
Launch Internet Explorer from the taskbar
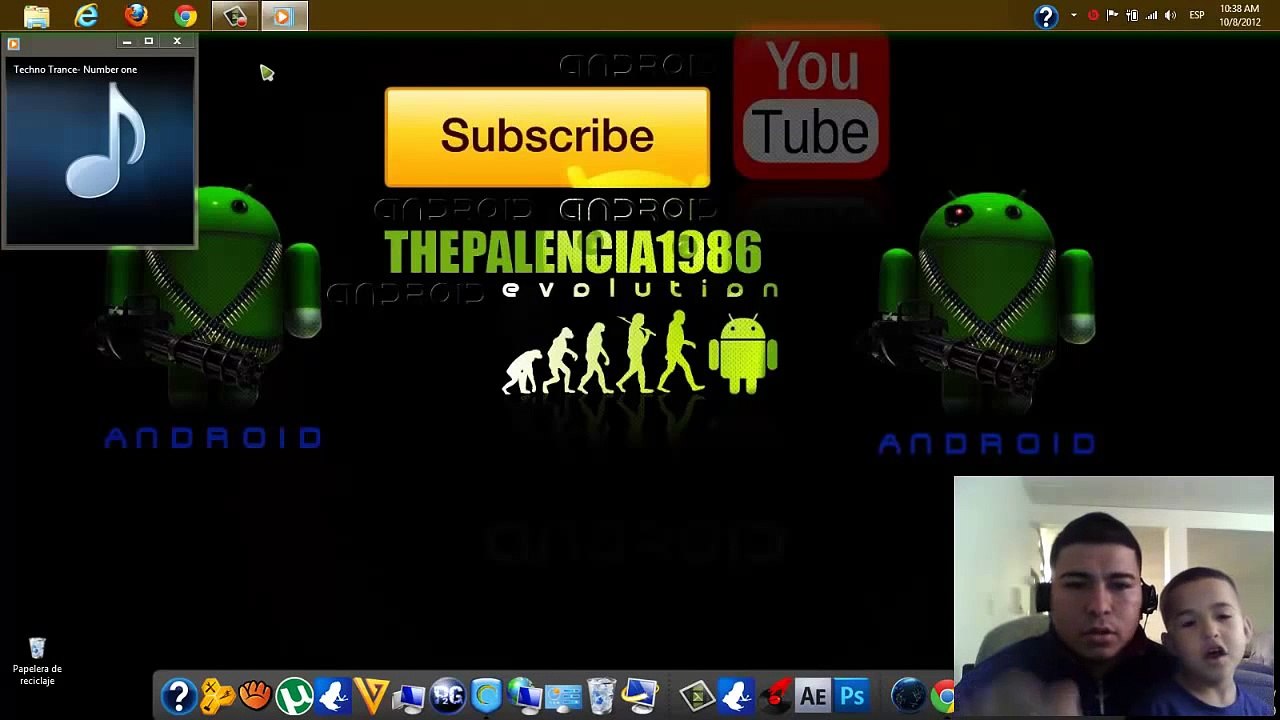pos(87,16)
